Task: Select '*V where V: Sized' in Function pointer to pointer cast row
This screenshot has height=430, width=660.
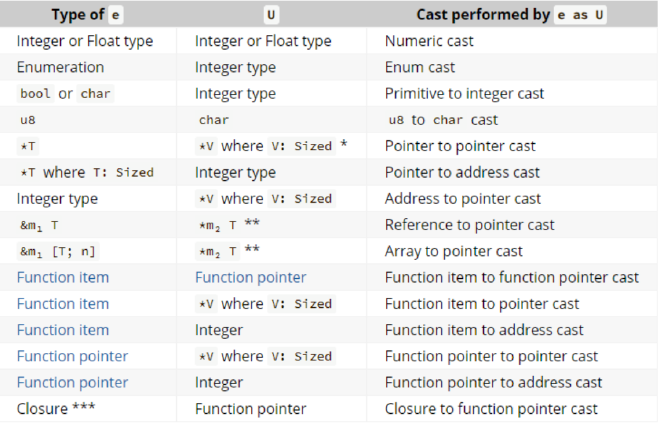Action: coord(266,356)
